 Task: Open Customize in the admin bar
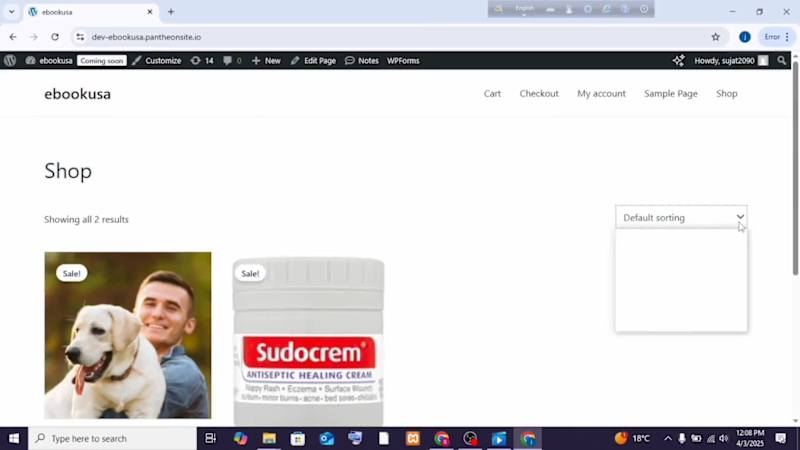tap(157, 60)
